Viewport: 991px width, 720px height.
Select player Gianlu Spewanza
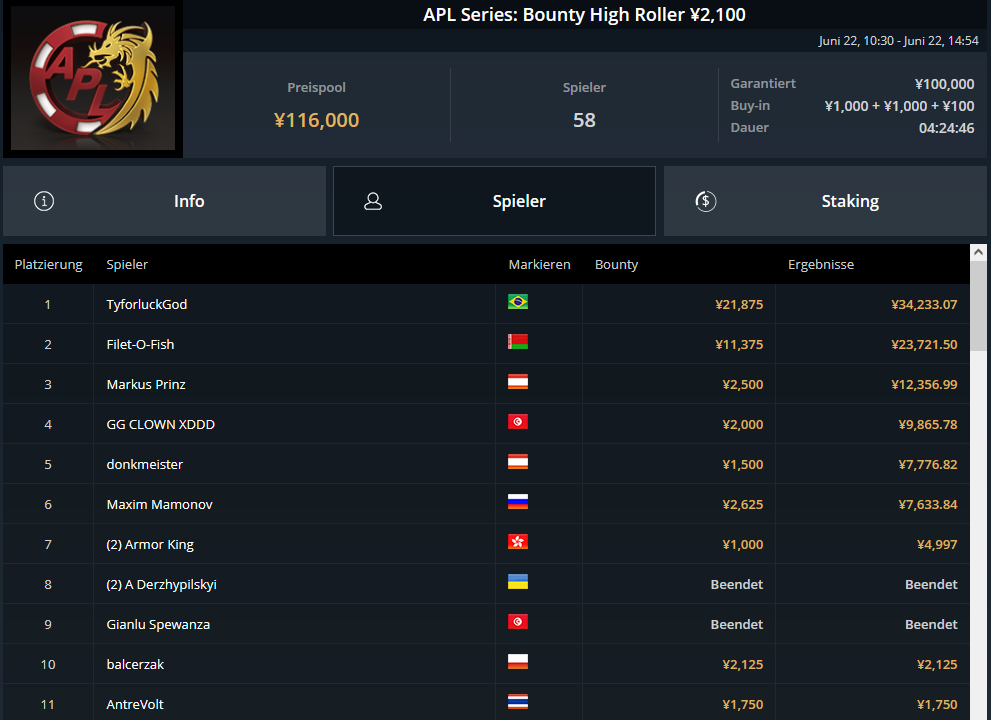click(158, 624)
